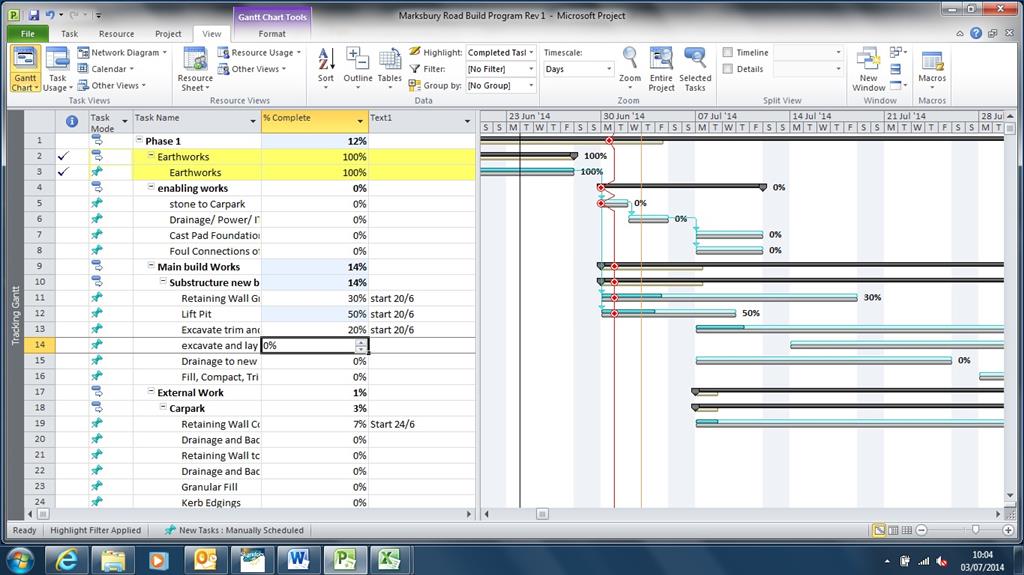This screenshot has width=1024, height=575.
Task: Zoom to Selected Tasks
Action: coord(695,69)
